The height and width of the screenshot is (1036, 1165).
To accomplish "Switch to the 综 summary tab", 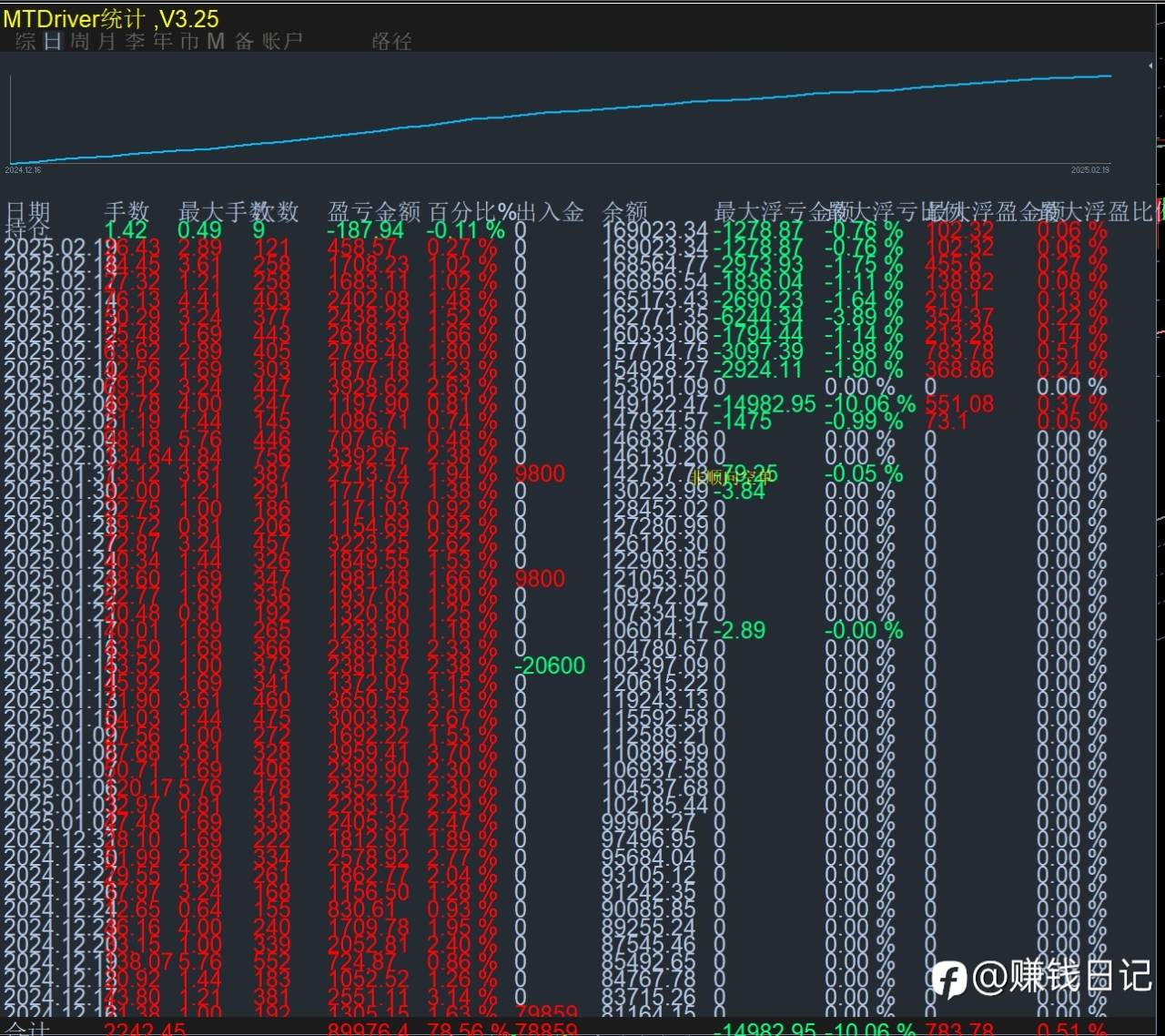I will pyautogui.click(x=25, y=41).
